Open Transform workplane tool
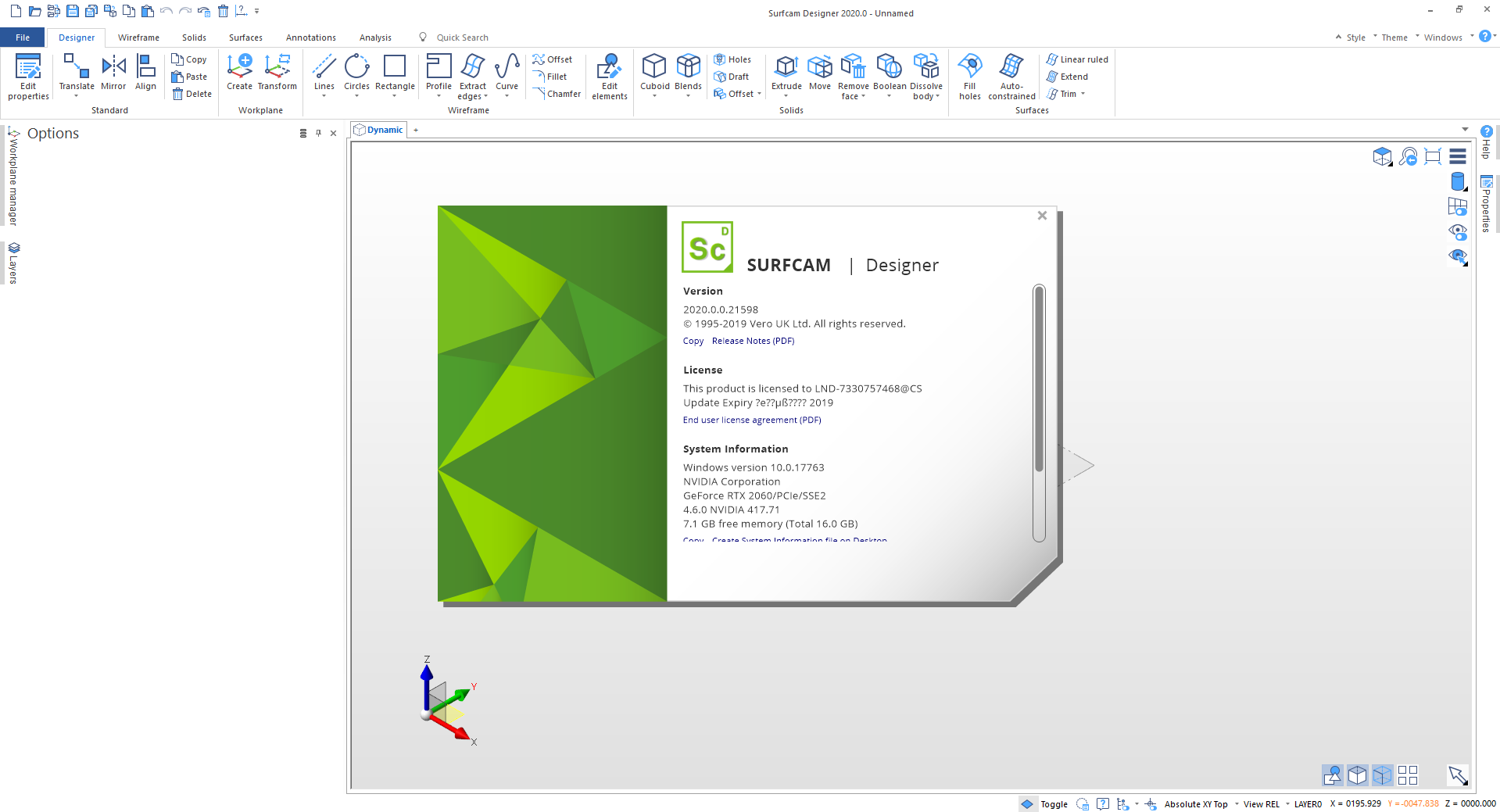Image resolution: width=1500 pixels, height=812 pixels. [277, 72]
